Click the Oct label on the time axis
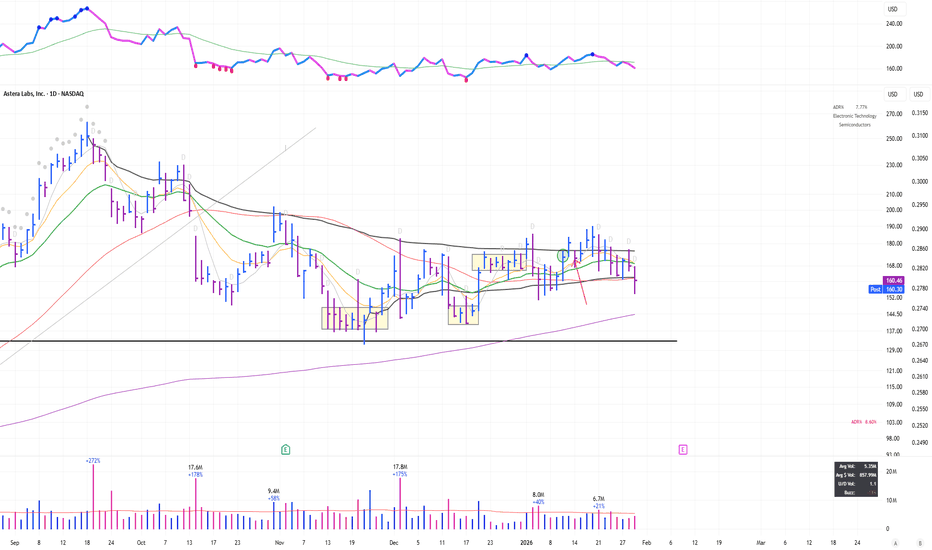 (141, 543)
